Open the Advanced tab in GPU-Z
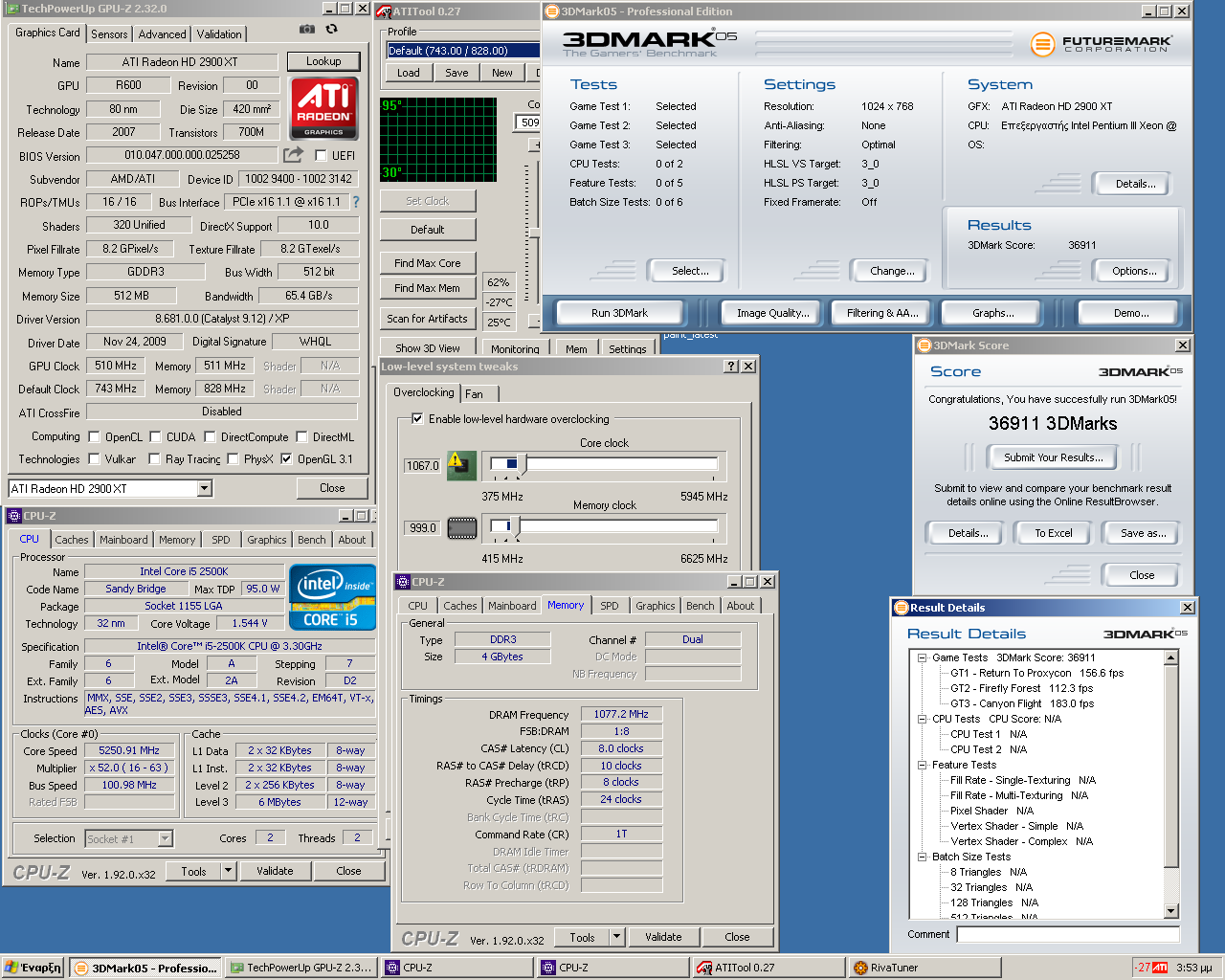The width and height of the screenshot is (1225, 980). click(162, 33)
